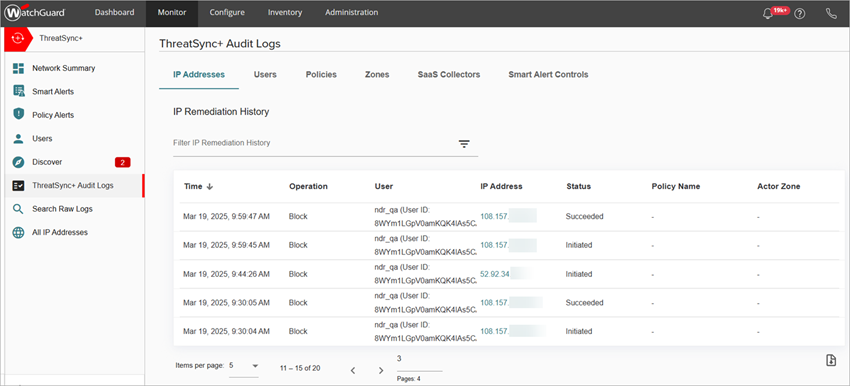Image resolution: width=850 pixels, height=386 pixels.
Task: Click the Network Summary sidebar icon
Action: (18, 68)
